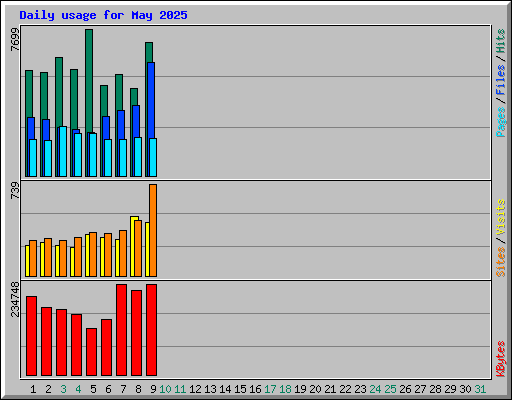
Task: Click the tallest green Hits bar for day 5
Action: click(89, 80)
